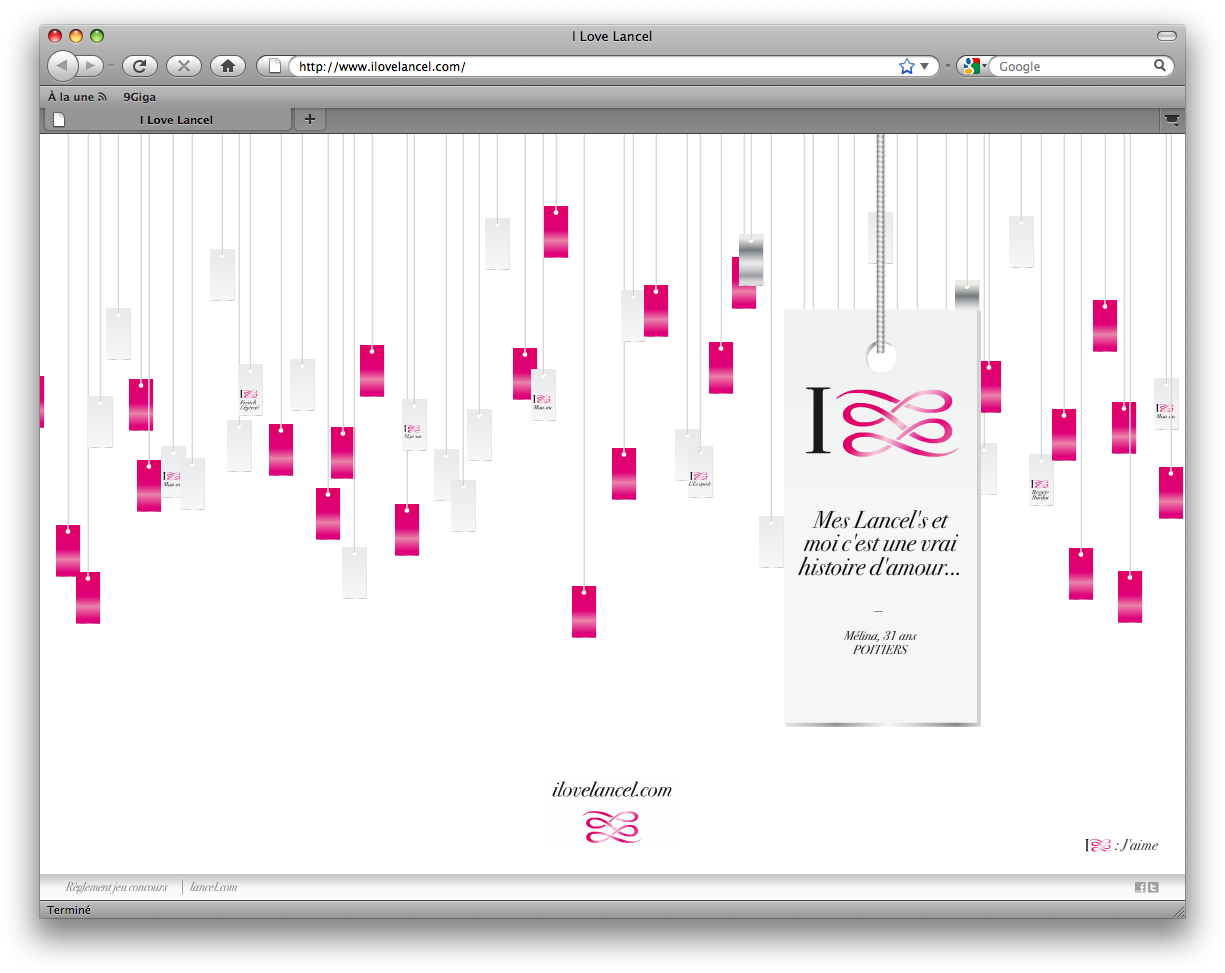Reload the page with the refresh button
Screen dimensions: 1225x973
[140, 66]
